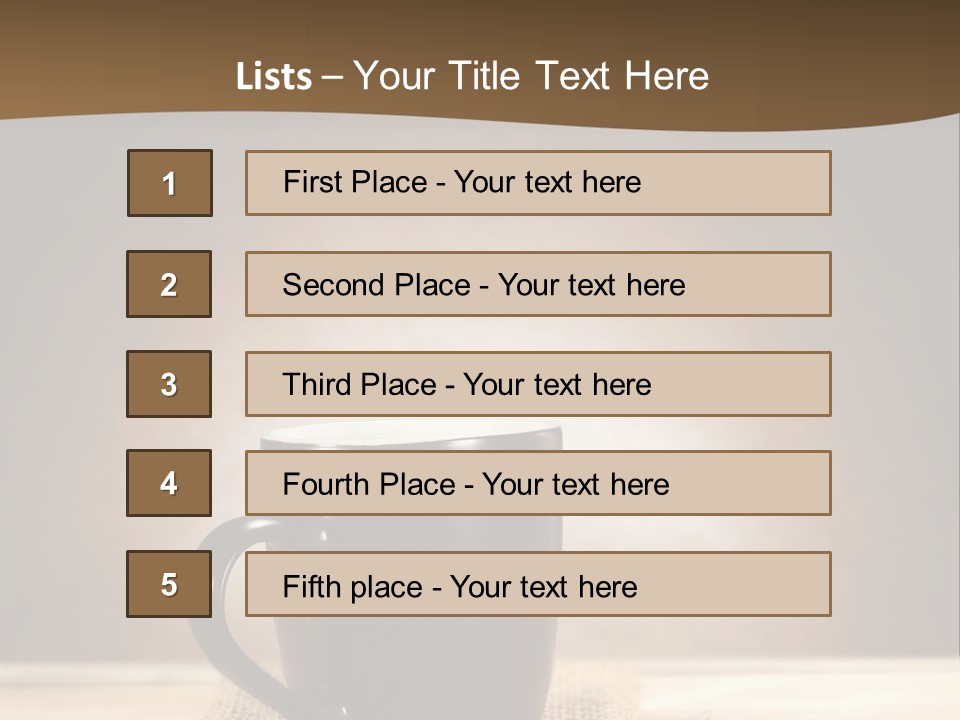Viewport: 960px width, 720px height.
Task: Select the brown number 5 box
Action: 169,584
